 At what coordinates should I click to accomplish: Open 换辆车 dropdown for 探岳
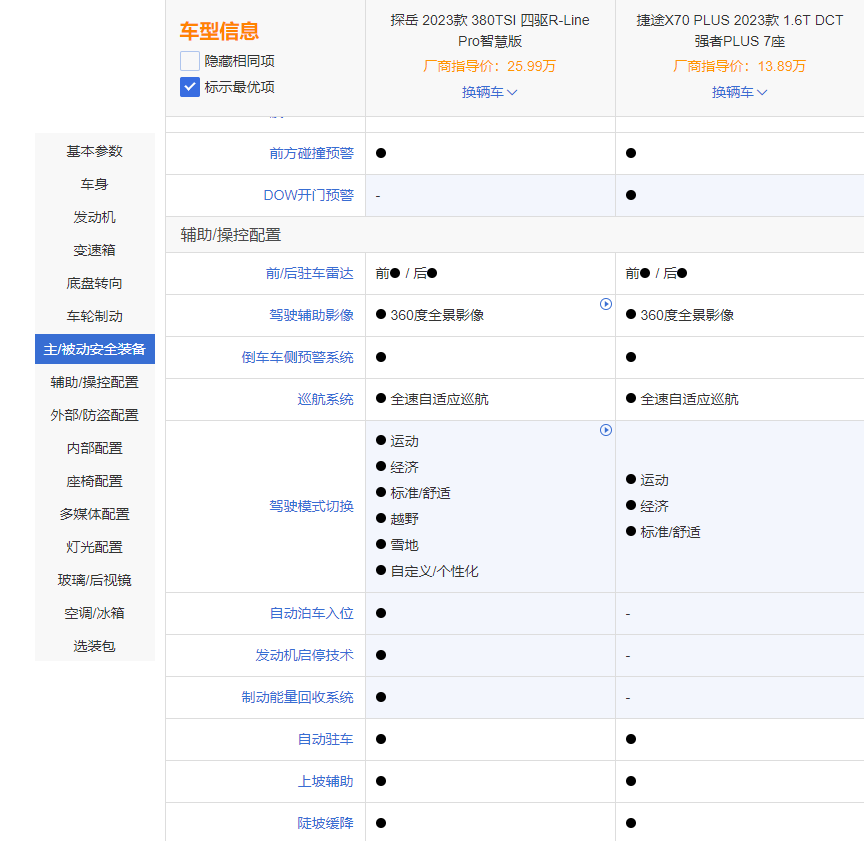[489, 92]
